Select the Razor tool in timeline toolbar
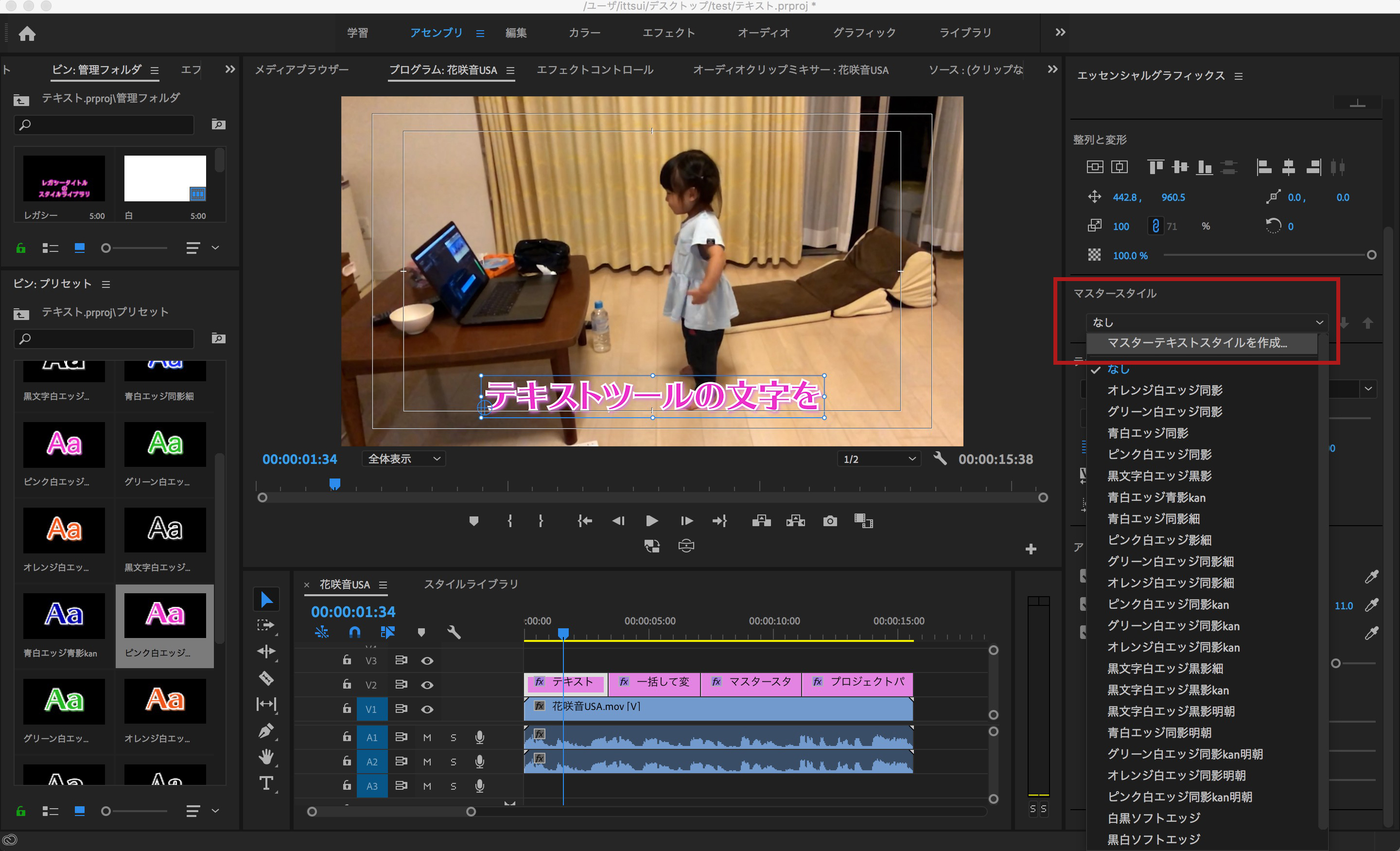Screen dimensions: 1400x851 [266, 678]
